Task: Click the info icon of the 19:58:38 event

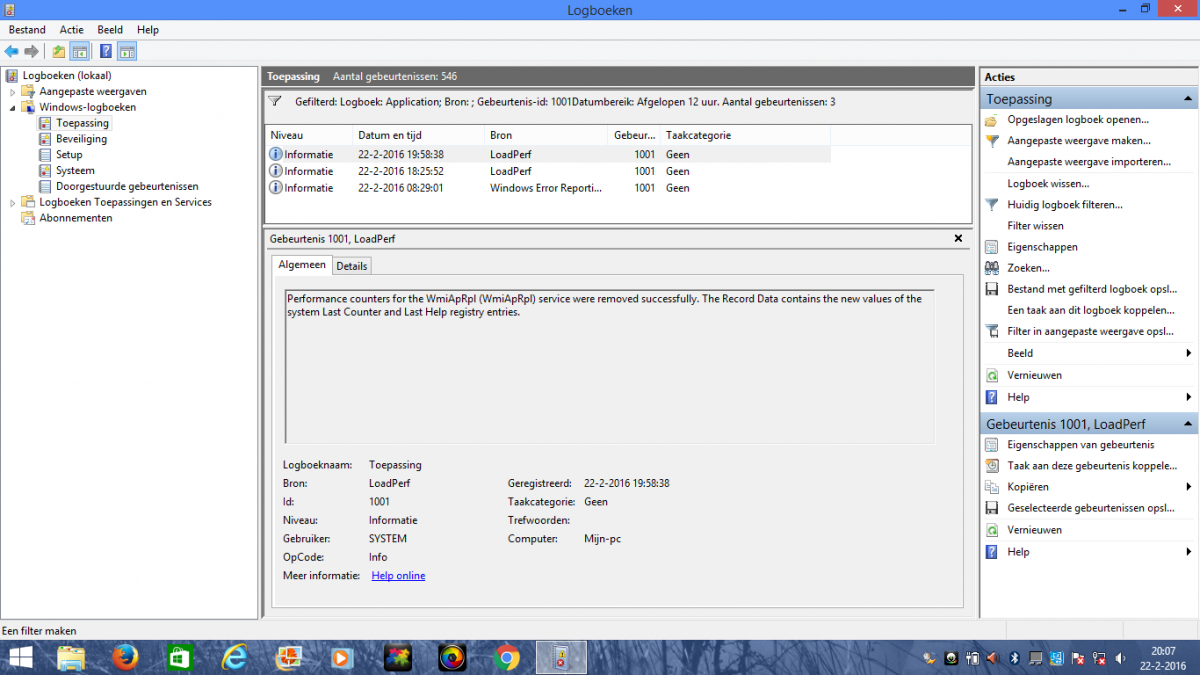Action: tap(276, 155)
